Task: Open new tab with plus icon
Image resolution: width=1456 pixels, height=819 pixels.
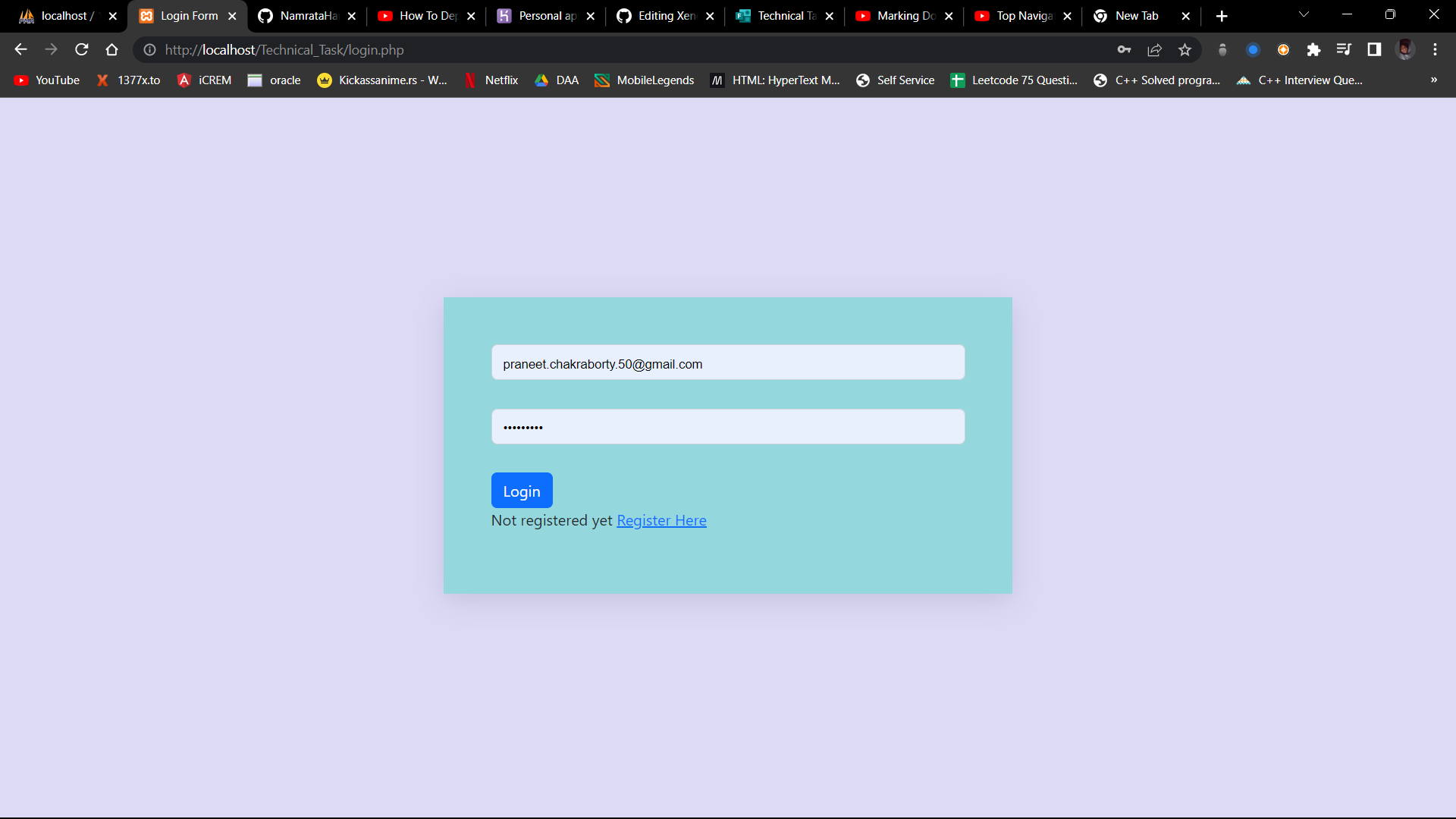Action: 1221,16
